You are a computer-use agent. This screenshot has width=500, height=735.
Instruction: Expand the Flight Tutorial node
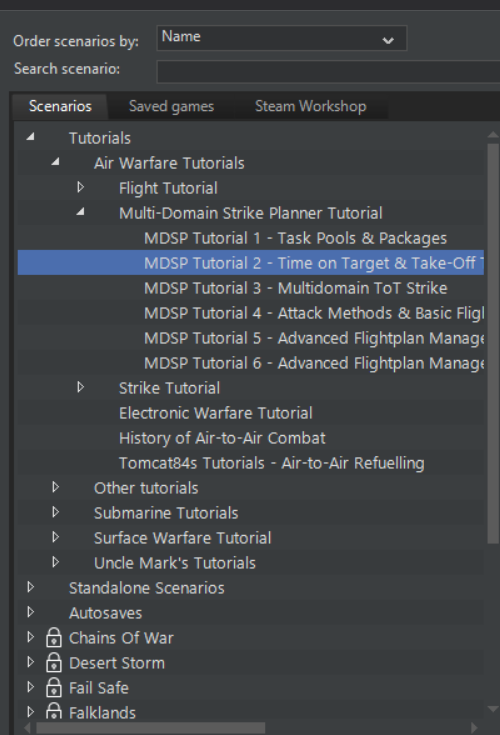pyautogui.click(x=80, y=188)
